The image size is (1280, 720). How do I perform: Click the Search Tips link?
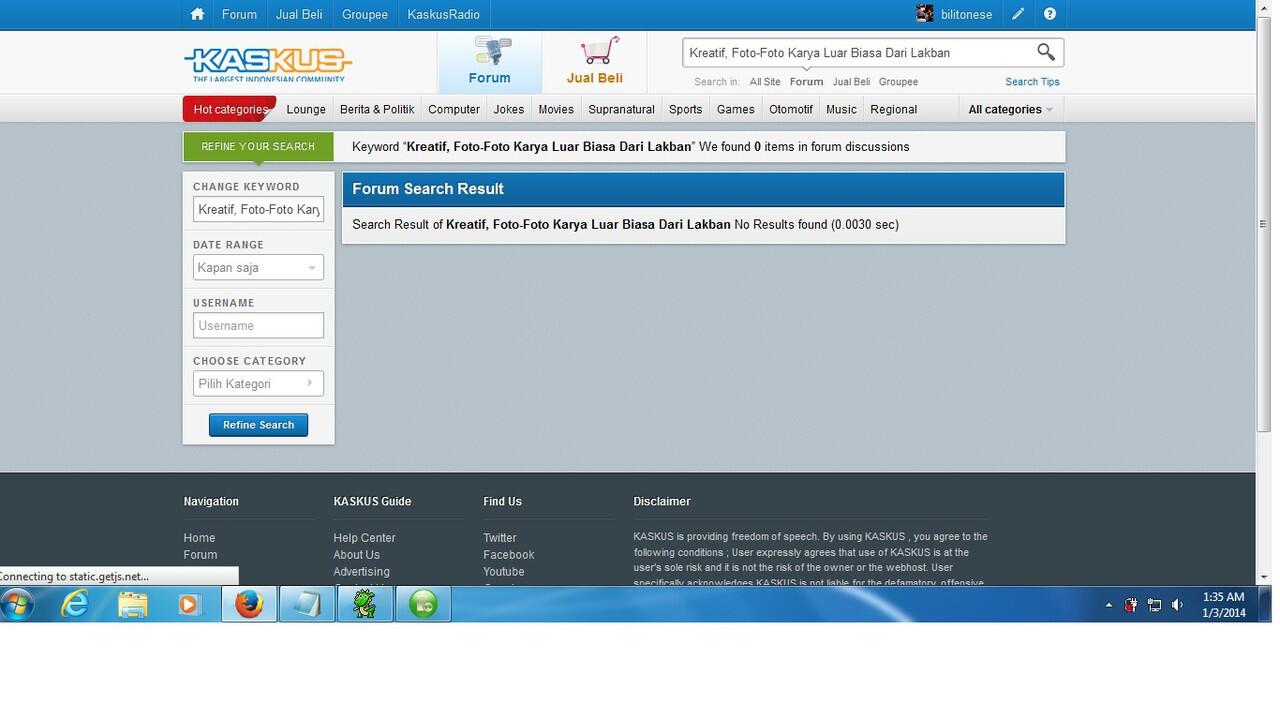[x=1032, y=82]
